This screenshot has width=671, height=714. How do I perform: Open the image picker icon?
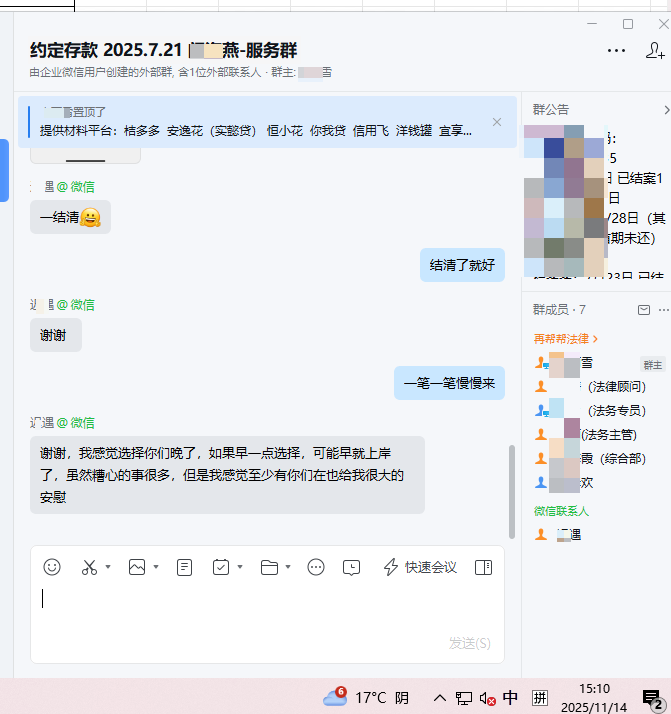pos(137,567)
